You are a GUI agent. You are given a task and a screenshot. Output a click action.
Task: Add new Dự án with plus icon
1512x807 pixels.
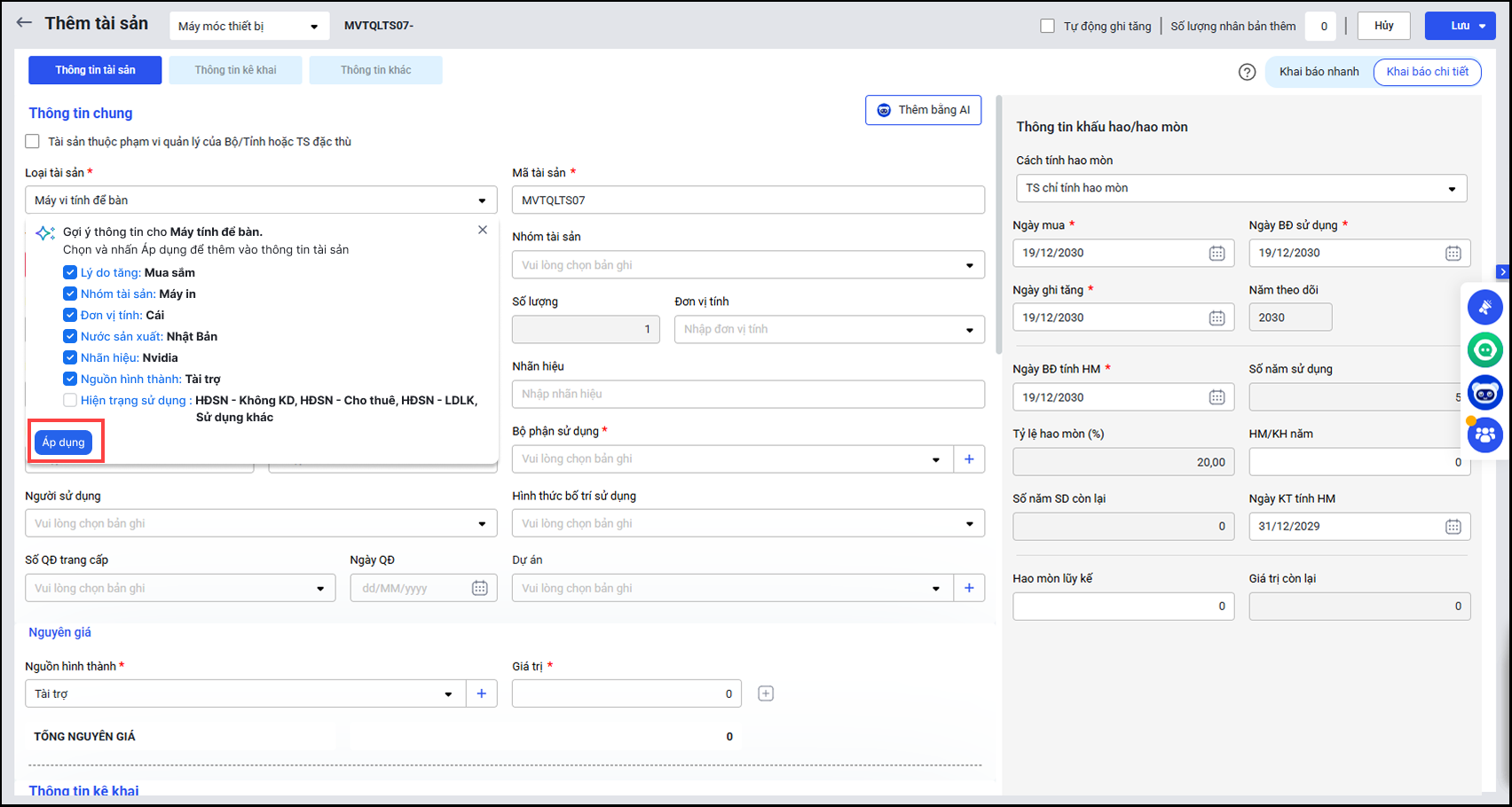(x=969, y=588)
